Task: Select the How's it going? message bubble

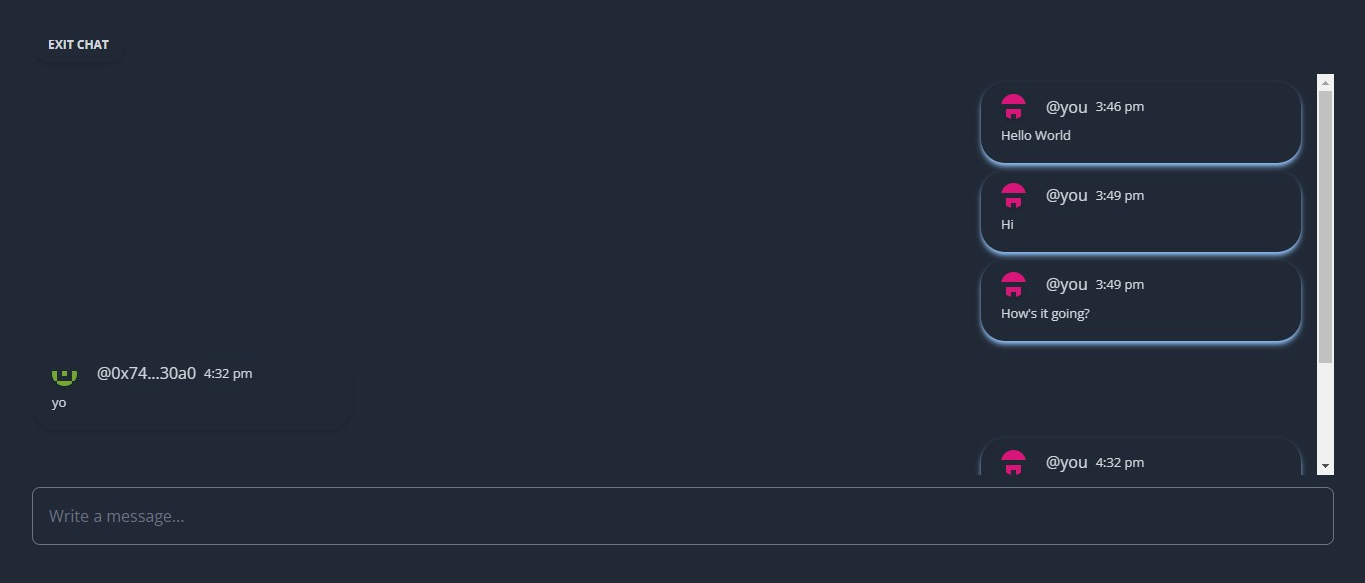Action: 1140,300
